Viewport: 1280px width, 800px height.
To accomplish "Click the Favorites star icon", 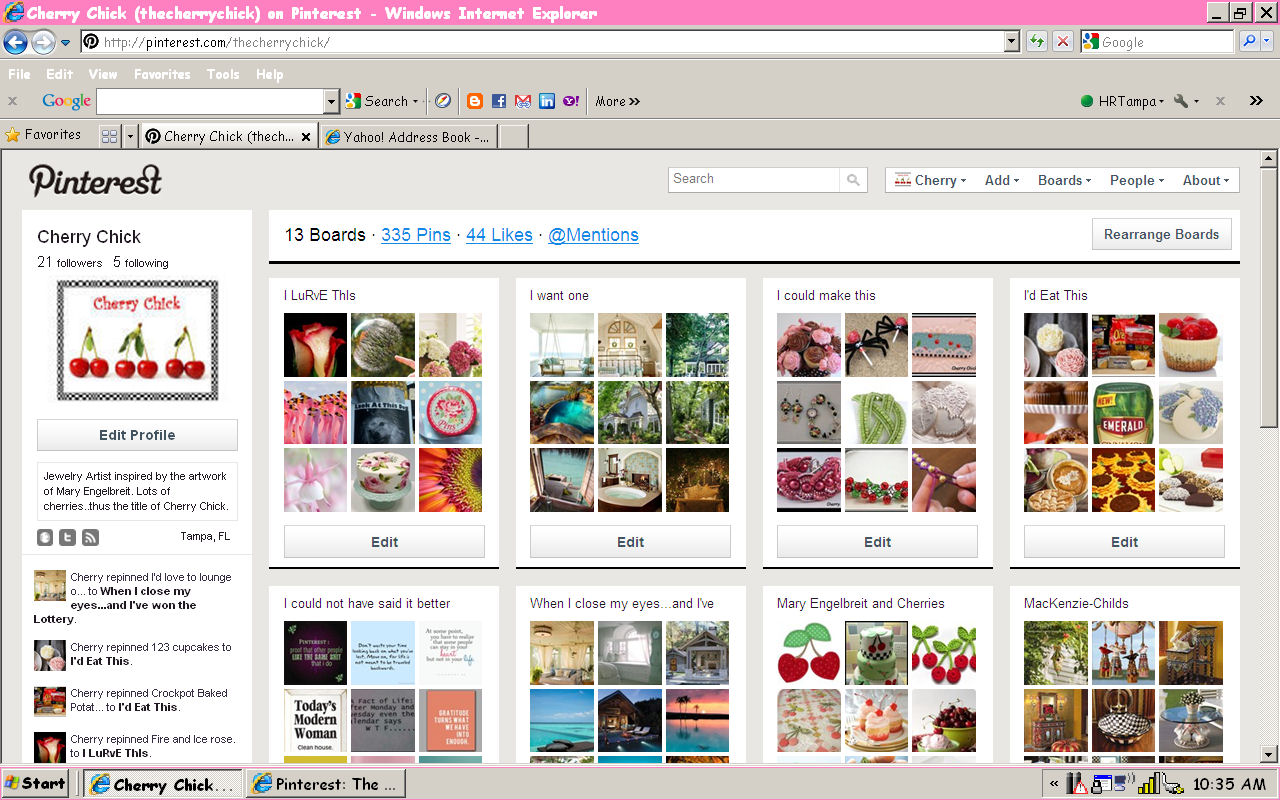I will 13,135.
